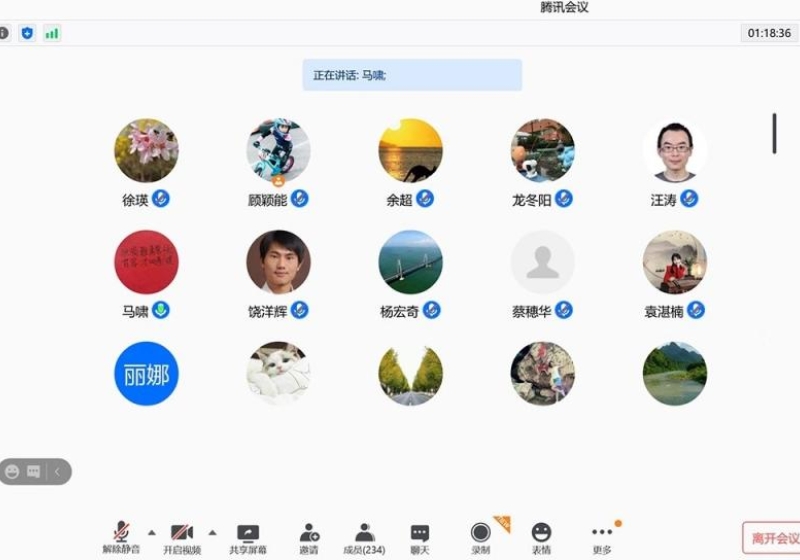Open the emoji reactions (表情) menu
800x560 pixels.
tap(541, 535)
